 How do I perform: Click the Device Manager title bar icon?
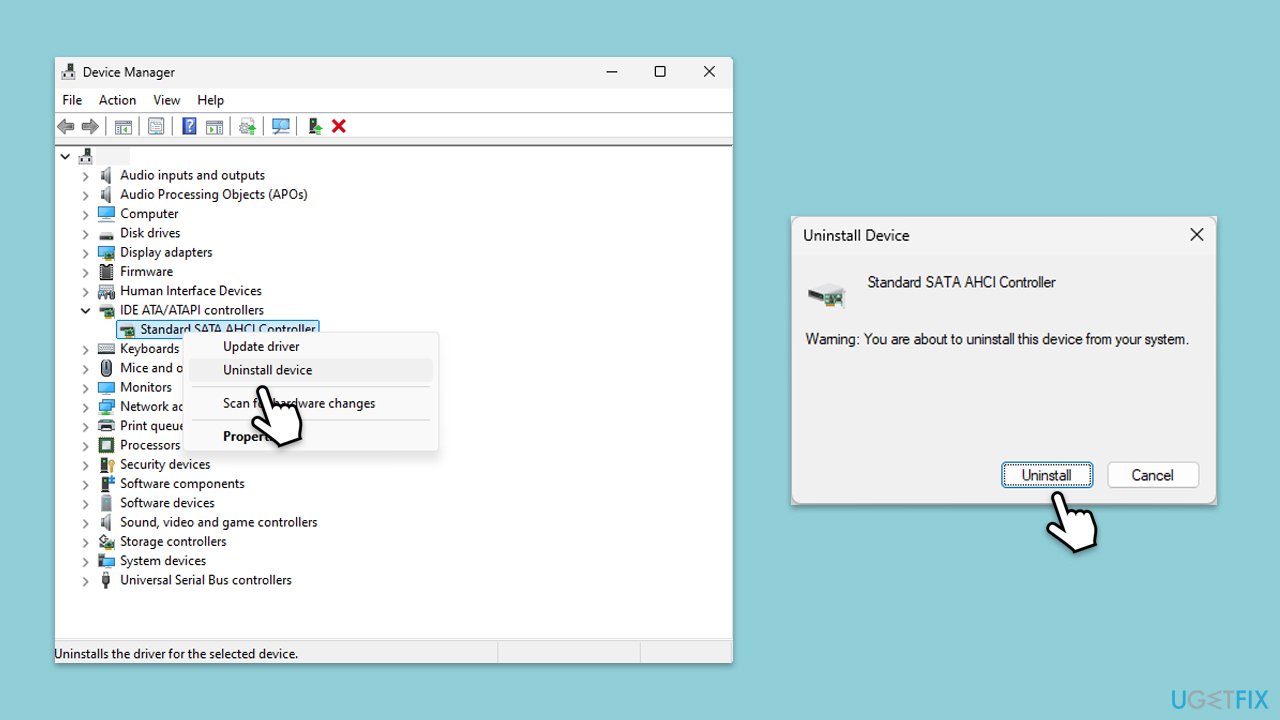pyautogui.click(x=68, y=72)
